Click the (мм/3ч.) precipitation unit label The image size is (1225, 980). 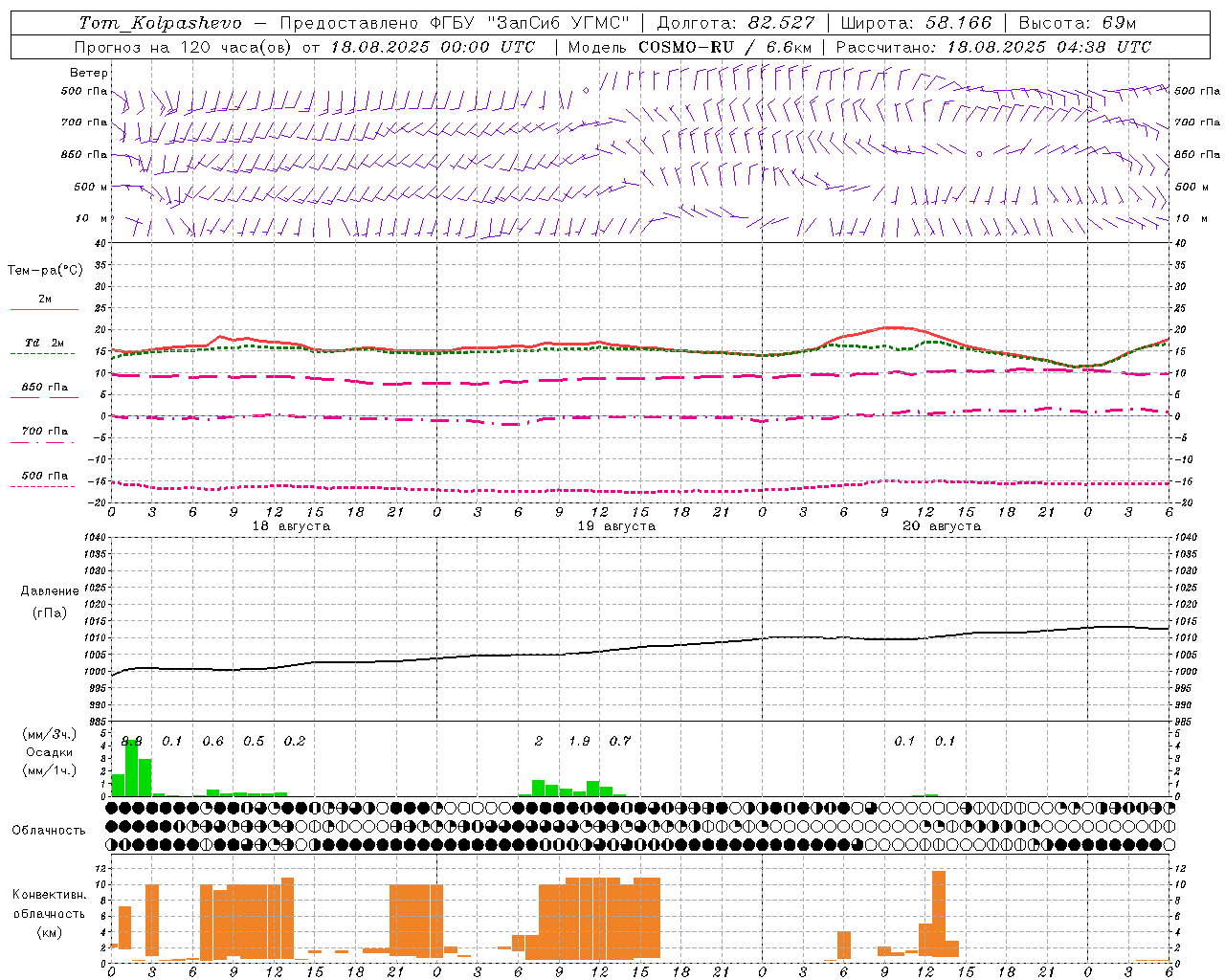pos(50,735)
